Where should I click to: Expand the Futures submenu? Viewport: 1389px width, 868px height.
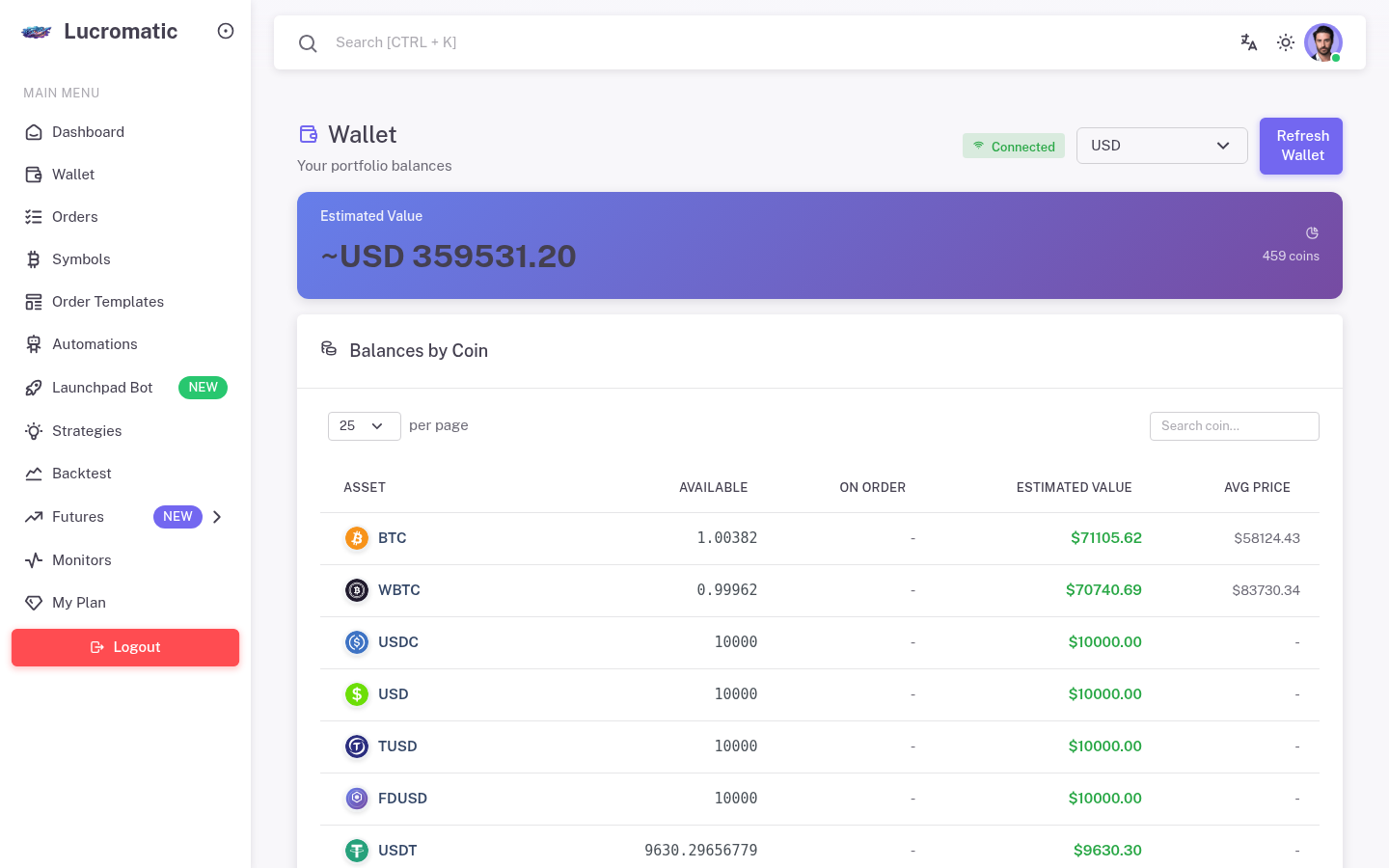[217, 517]
